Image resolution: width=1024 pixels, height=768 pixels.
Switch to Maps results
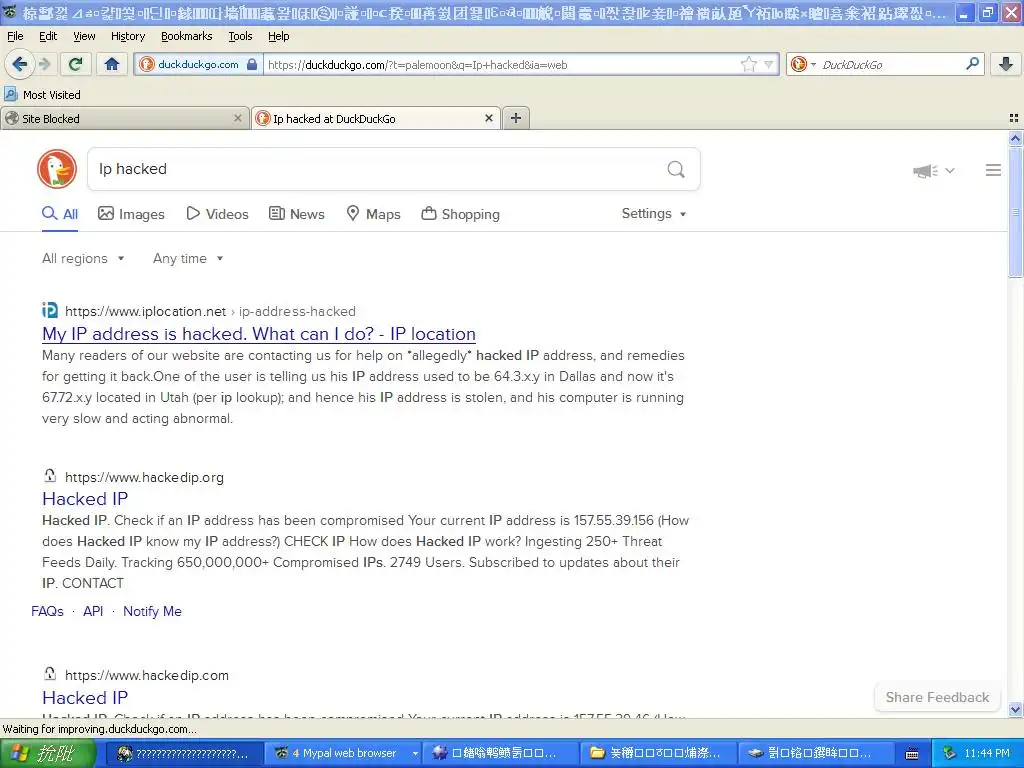click(373, 214)
